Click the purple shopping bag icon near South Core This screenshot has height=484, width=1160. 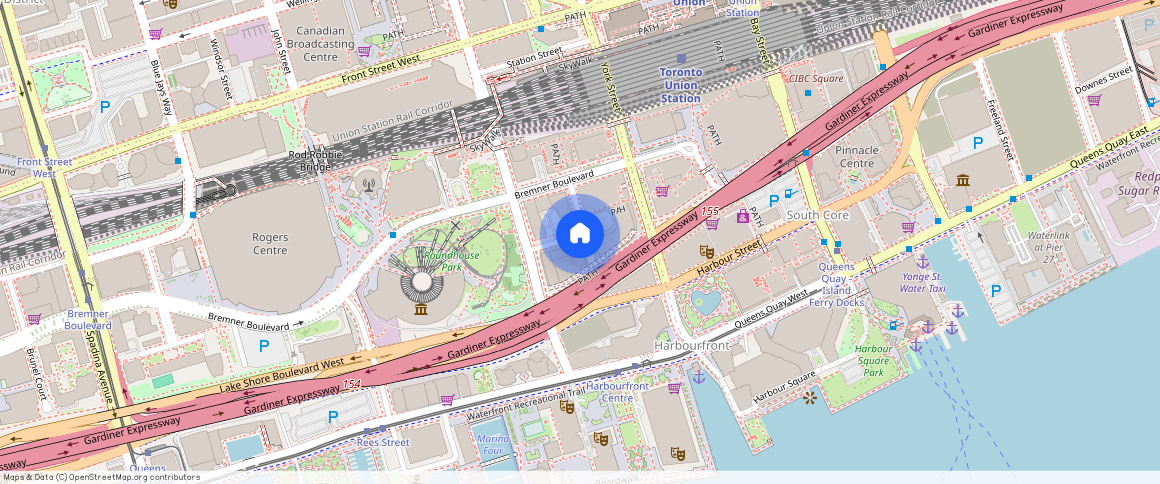point(742,216)
